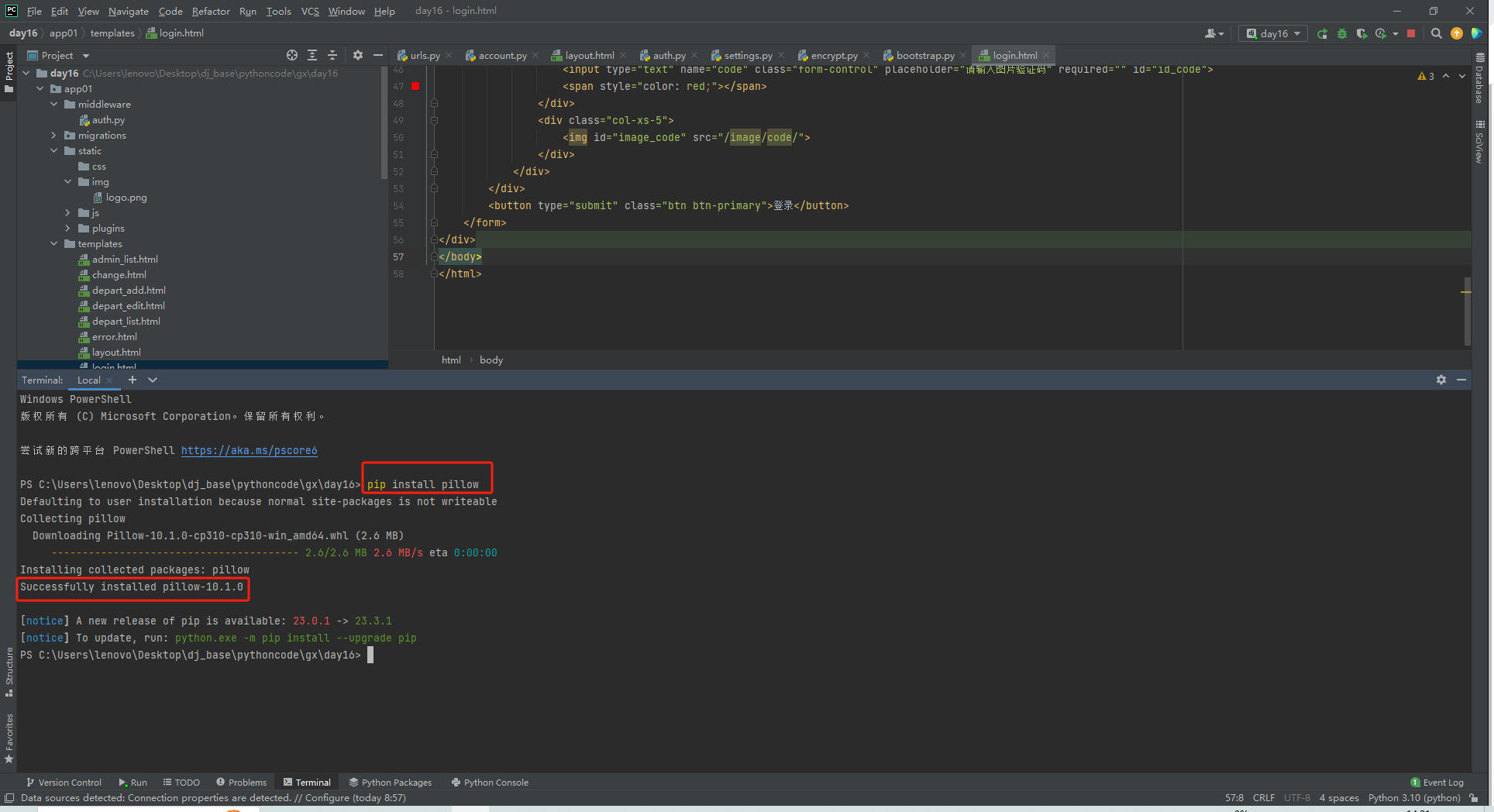Viewport: 1494px width, 812px height.
Task: Open the Event Log
Action: [1437, 783]
